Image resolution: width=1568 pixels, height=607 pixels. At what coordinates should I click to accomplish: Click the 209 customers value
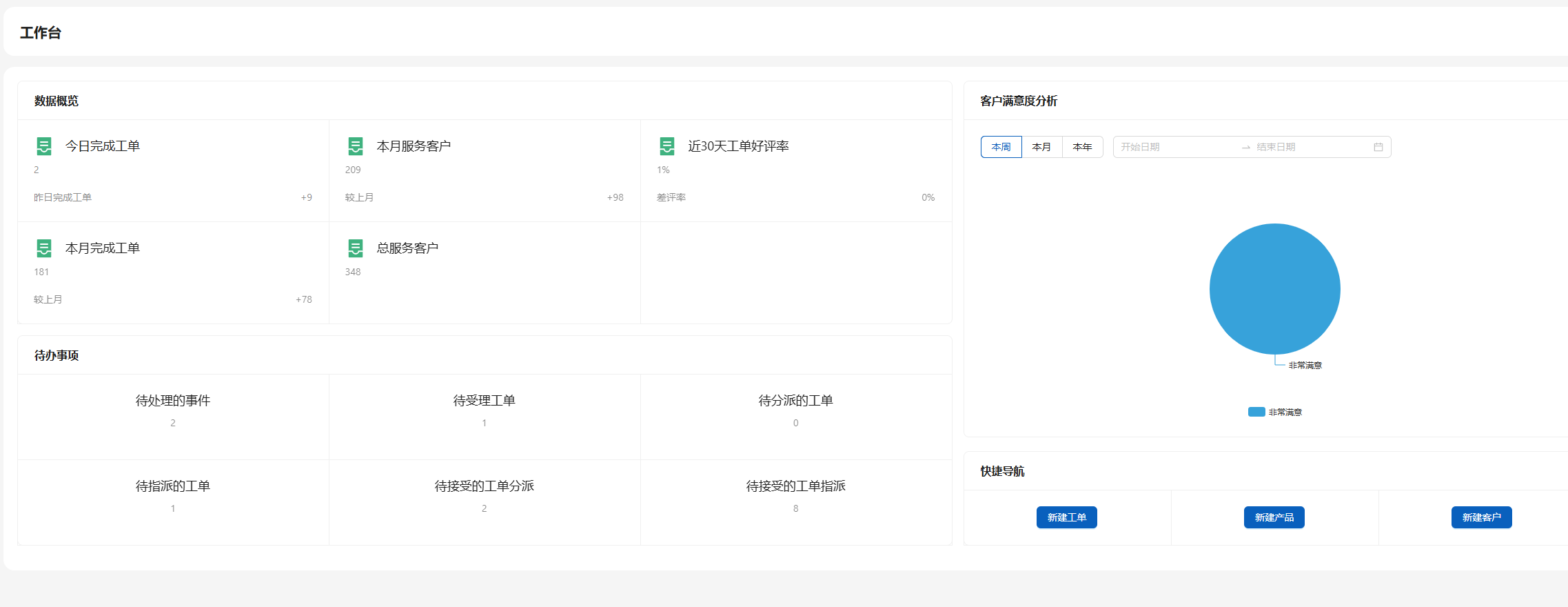pos(353,170)
